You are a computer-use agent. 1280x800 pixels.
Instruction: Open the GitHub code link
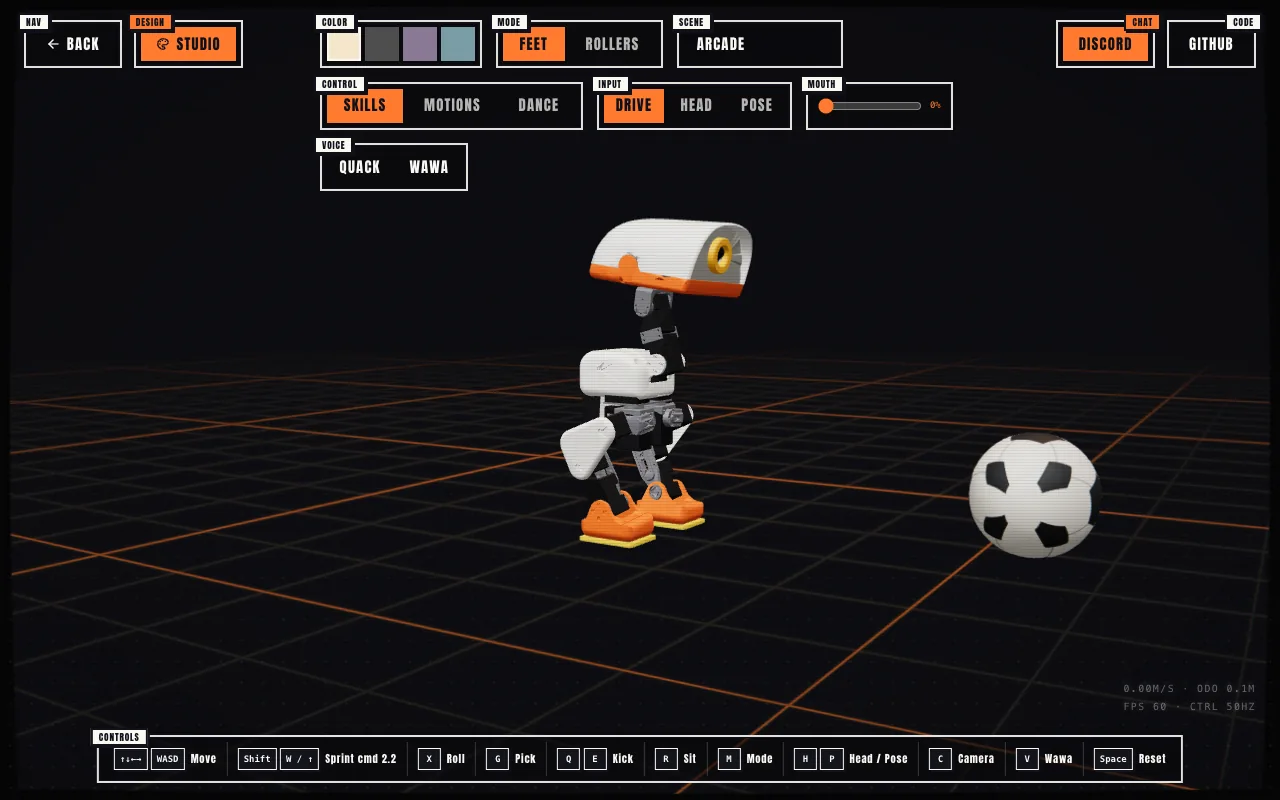tap(1211, 44)
